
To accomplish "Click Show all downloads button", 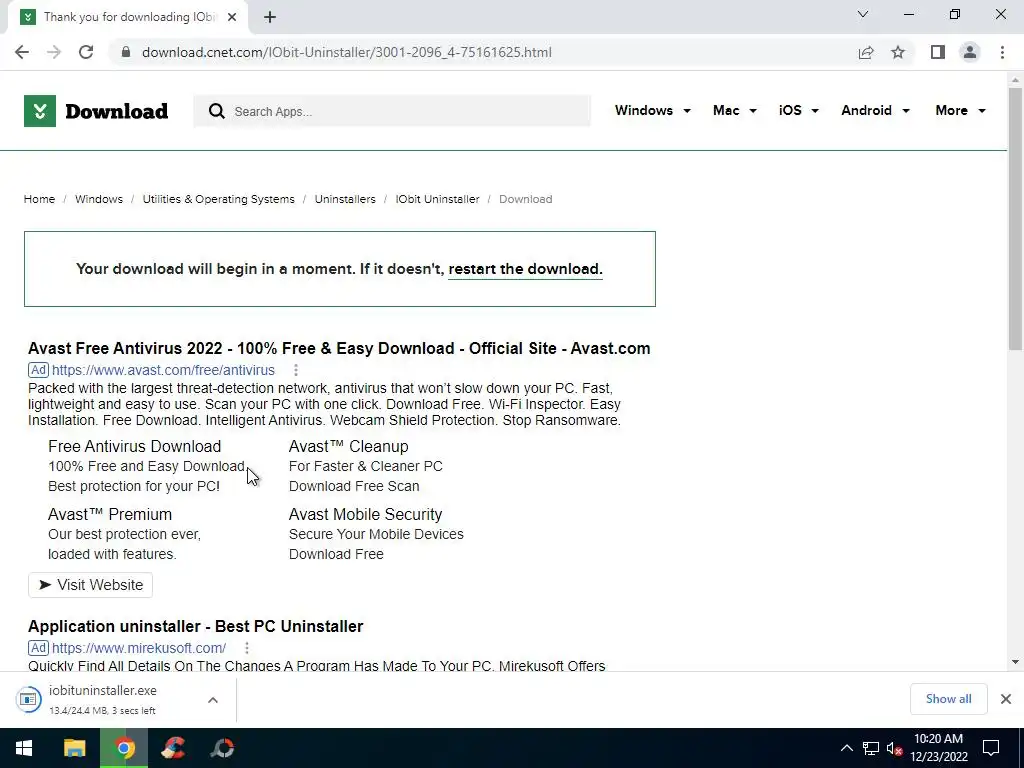I will (948, 699).
